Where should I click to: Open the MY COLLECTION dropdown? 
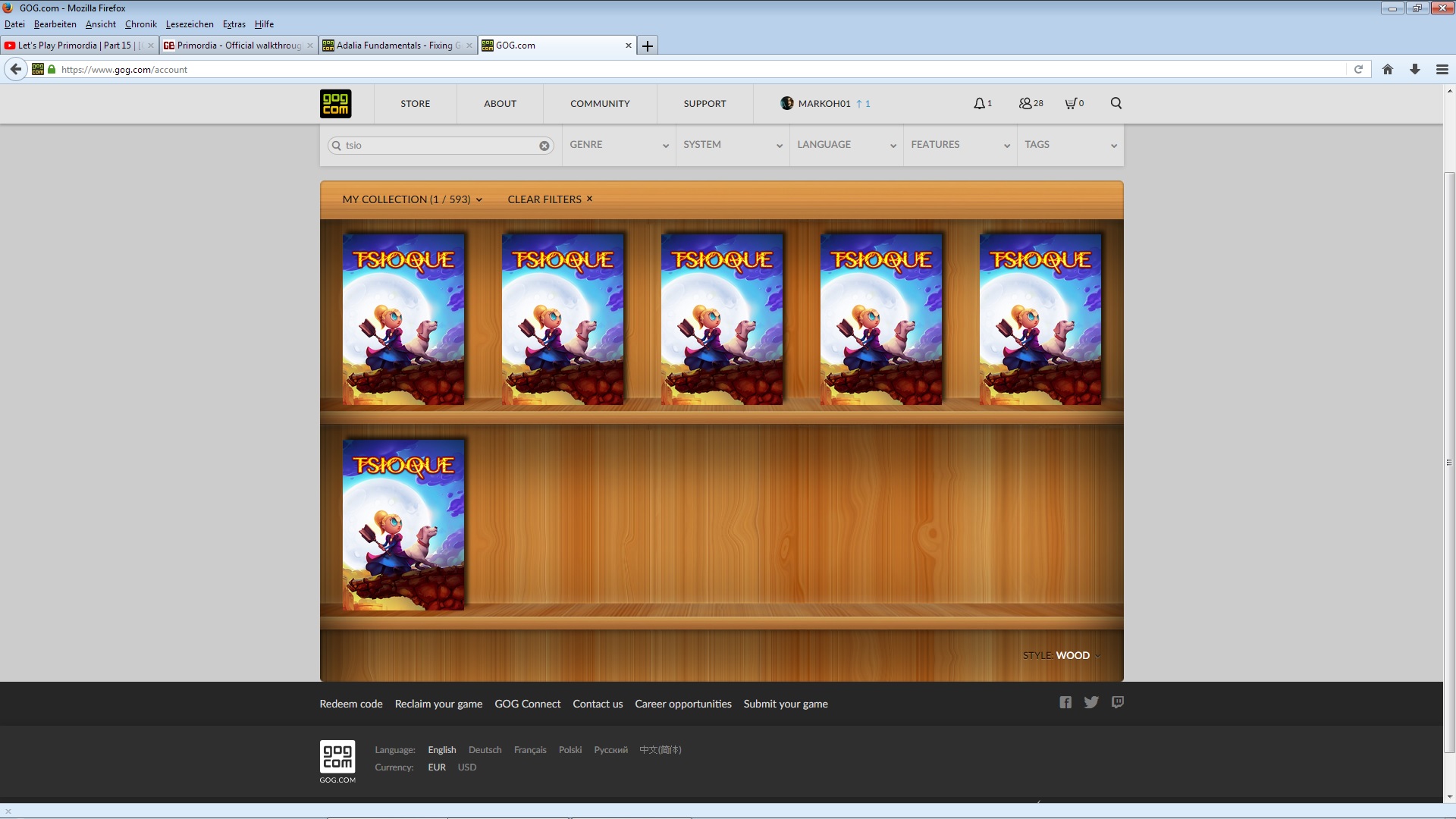[413, 199]
